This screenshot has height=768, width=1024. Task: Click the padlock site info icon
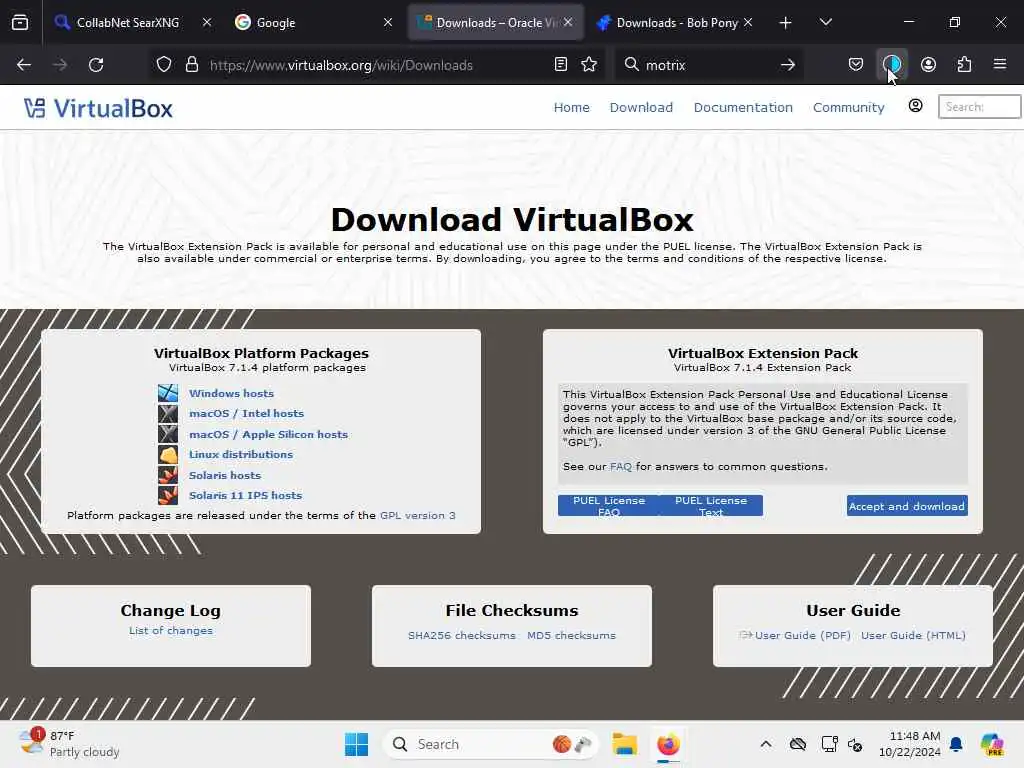191,65
